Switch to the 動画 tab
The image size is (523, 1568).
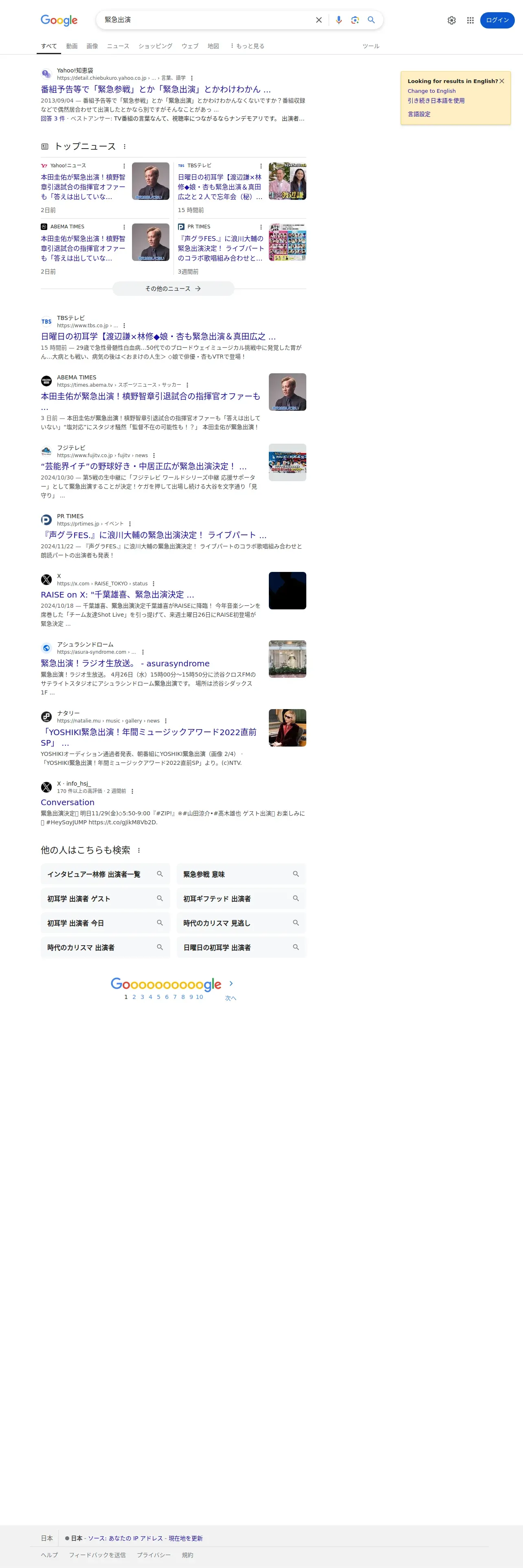pyautogui.click(x=72, y=46)
